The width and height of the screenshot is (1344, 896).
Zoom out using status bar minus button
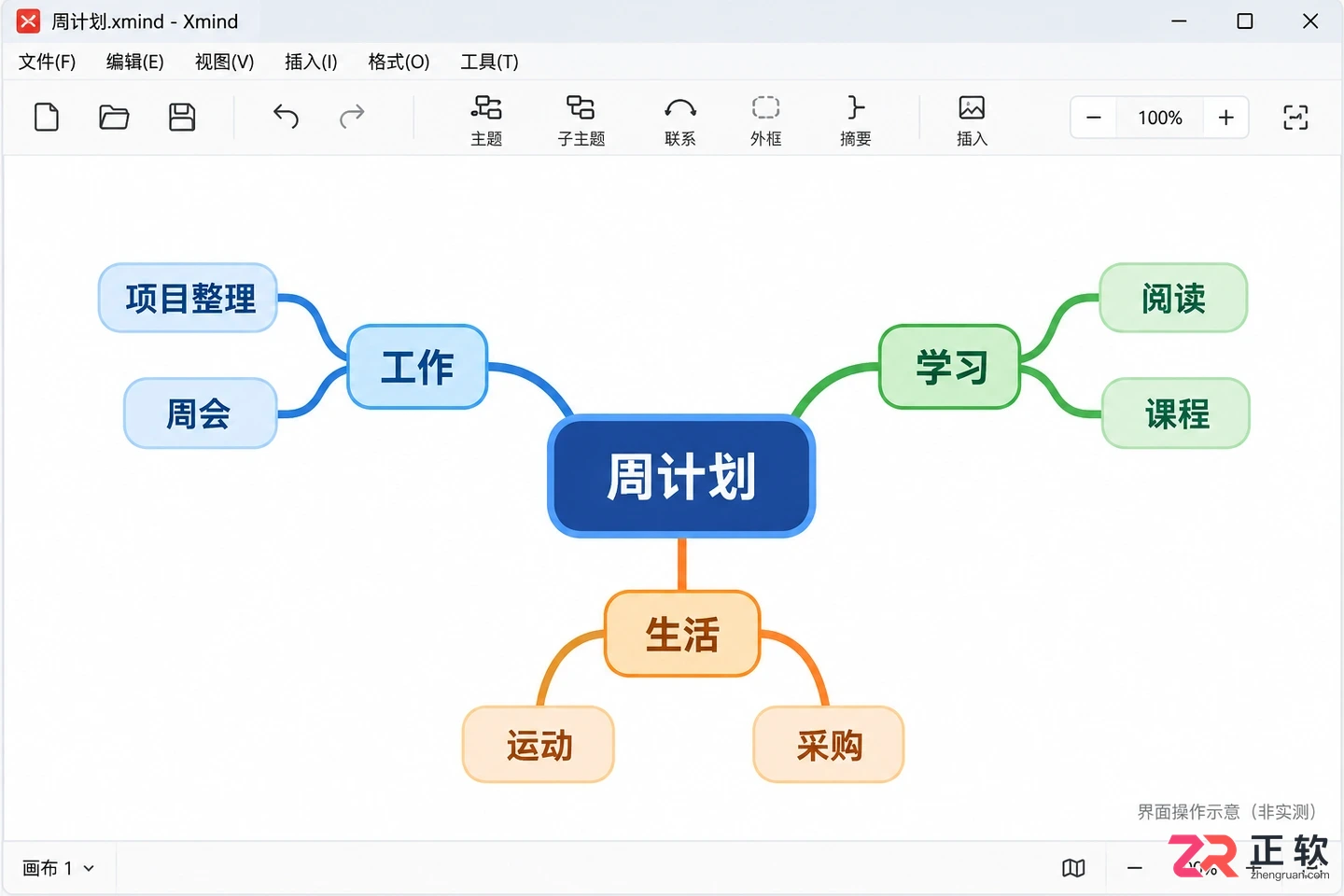[x=1134, y=868]
